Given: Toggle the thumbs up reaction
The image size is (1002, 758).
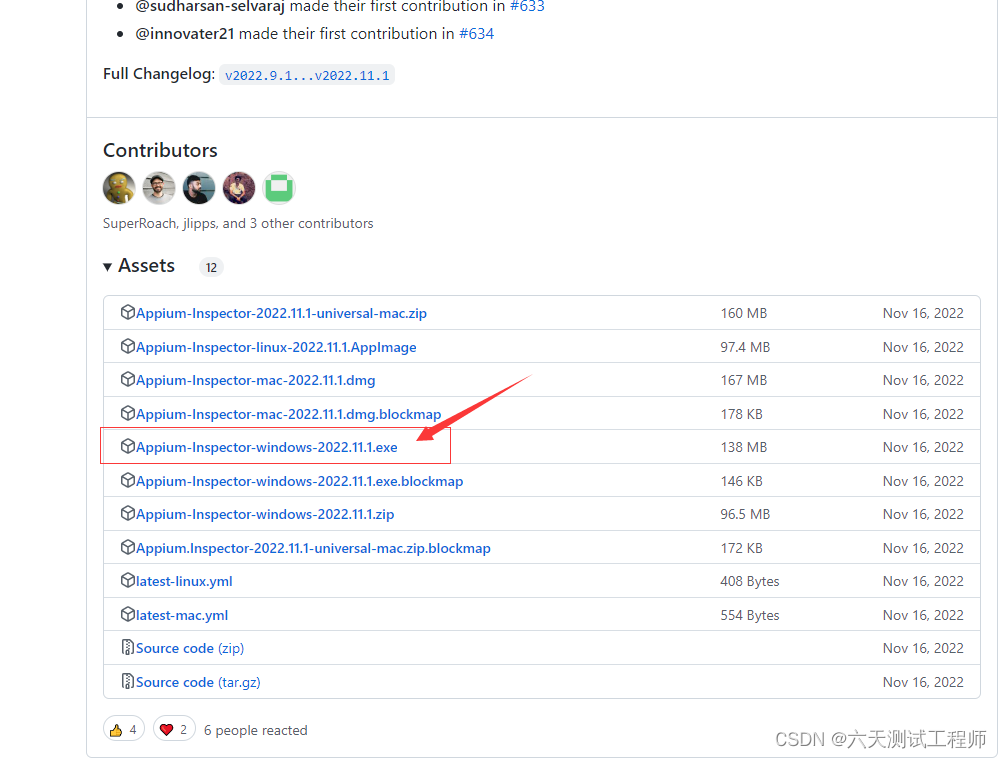Looking at the screenshot, I should 124,729.
